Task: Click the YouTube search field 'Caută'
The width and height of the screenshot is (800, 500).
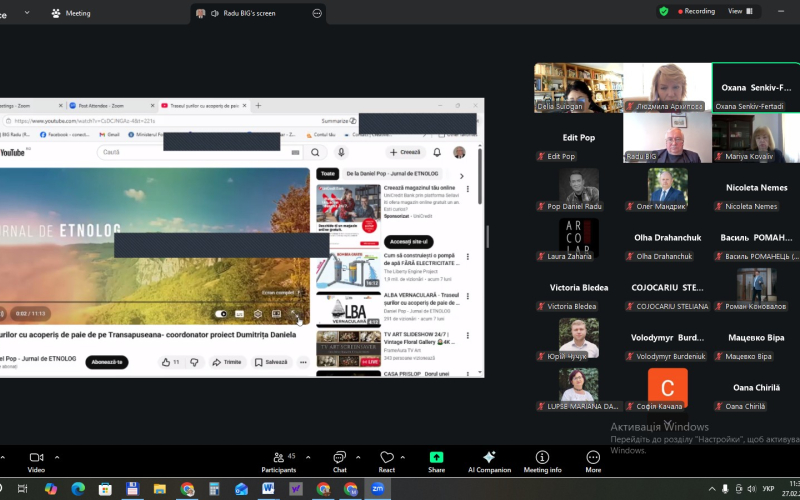Action: 200,152
